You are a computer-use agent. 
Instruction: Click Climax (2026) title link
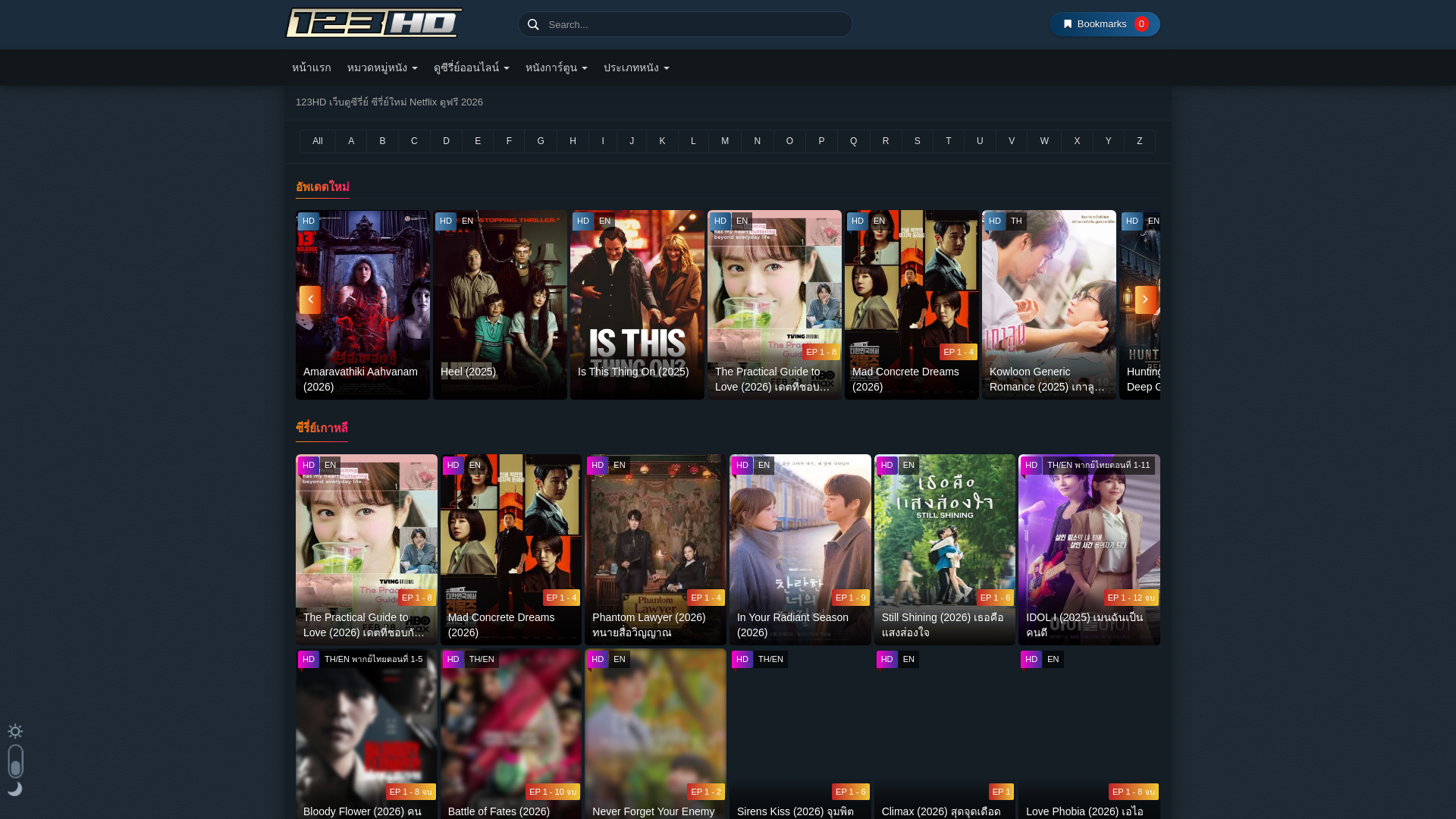pos(941,811)
